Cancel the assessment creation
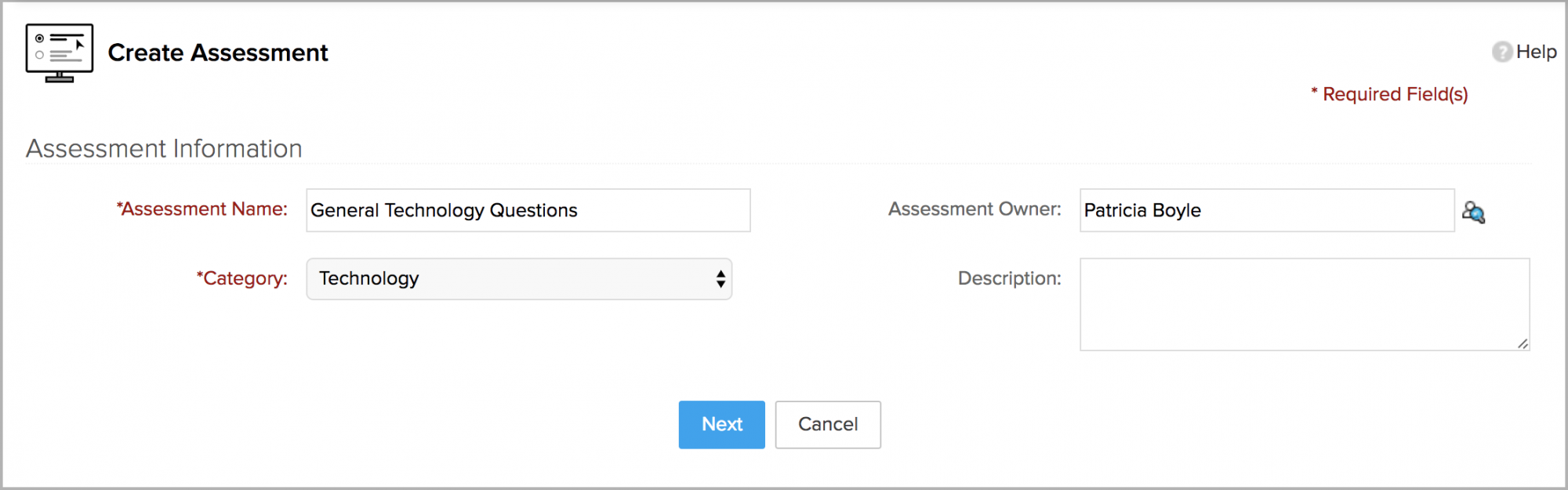Screen dimensions: 1568x490 pyautogui.click(x=828, y=424)
